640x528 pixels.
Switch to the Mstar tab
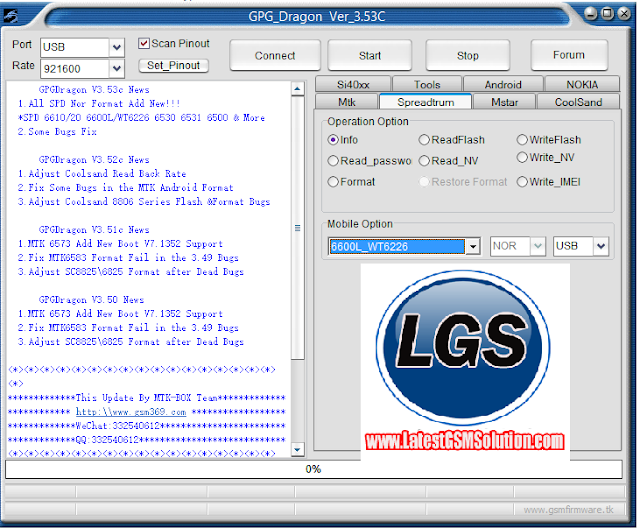point(504,102)
